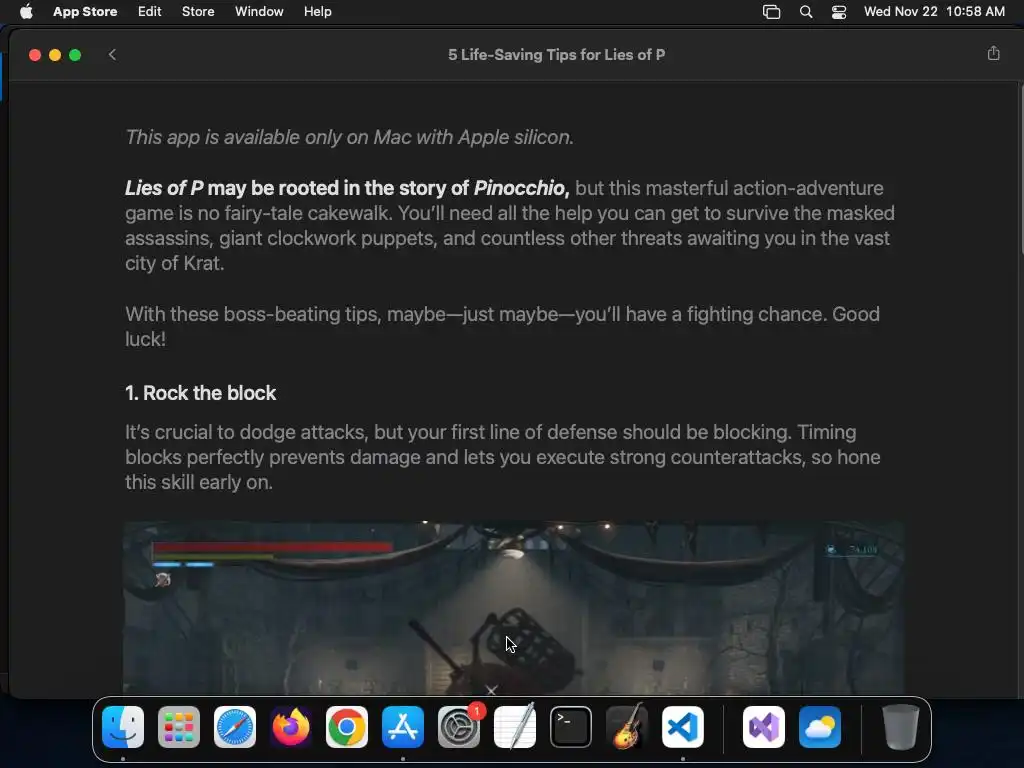Click the Share icon in the title bar

coord(993,54)
